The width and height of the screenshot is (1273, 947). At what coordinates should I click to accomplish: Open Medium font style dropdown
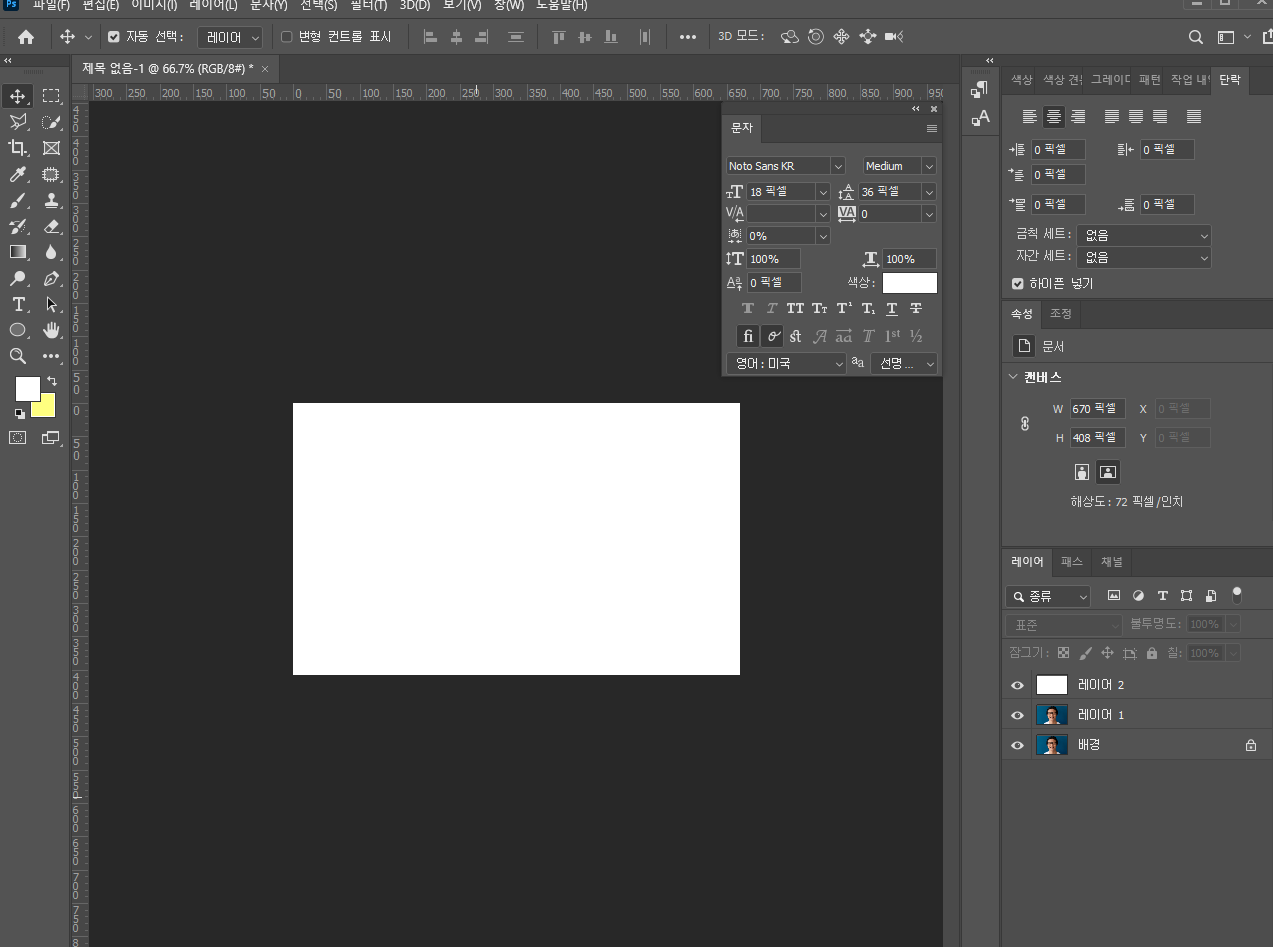929,166
